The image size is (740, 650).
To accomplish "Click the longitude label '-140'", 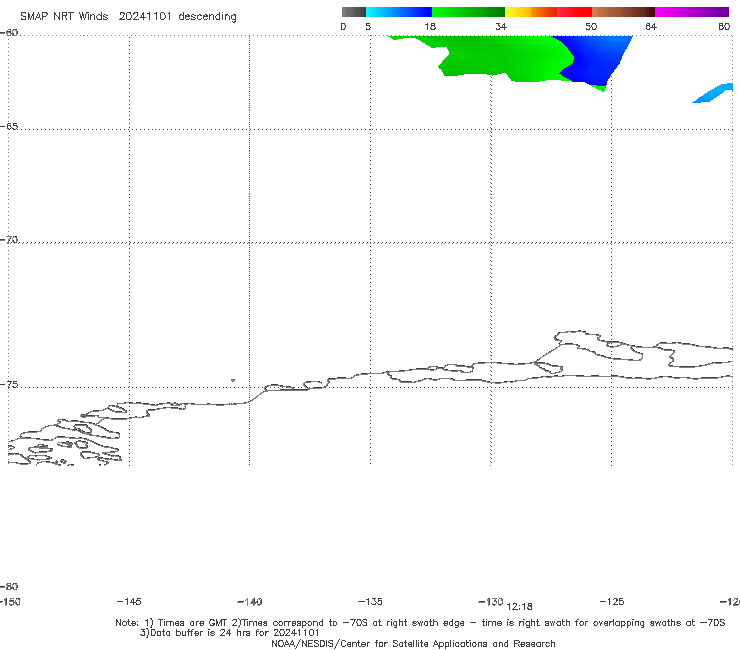I will 250,601.
